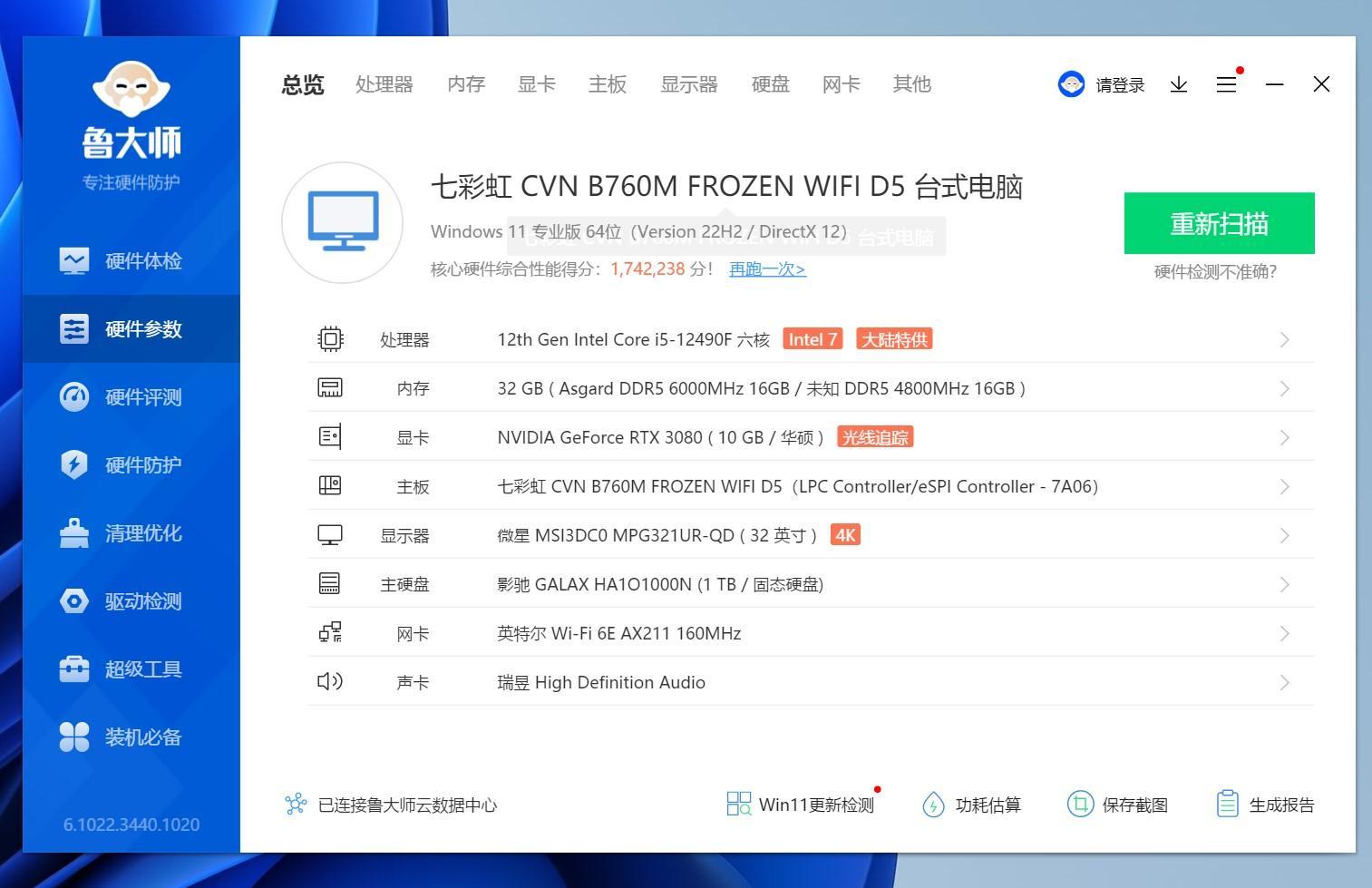Switch to the 内存 tab
1372x888 pixels.
466,84
